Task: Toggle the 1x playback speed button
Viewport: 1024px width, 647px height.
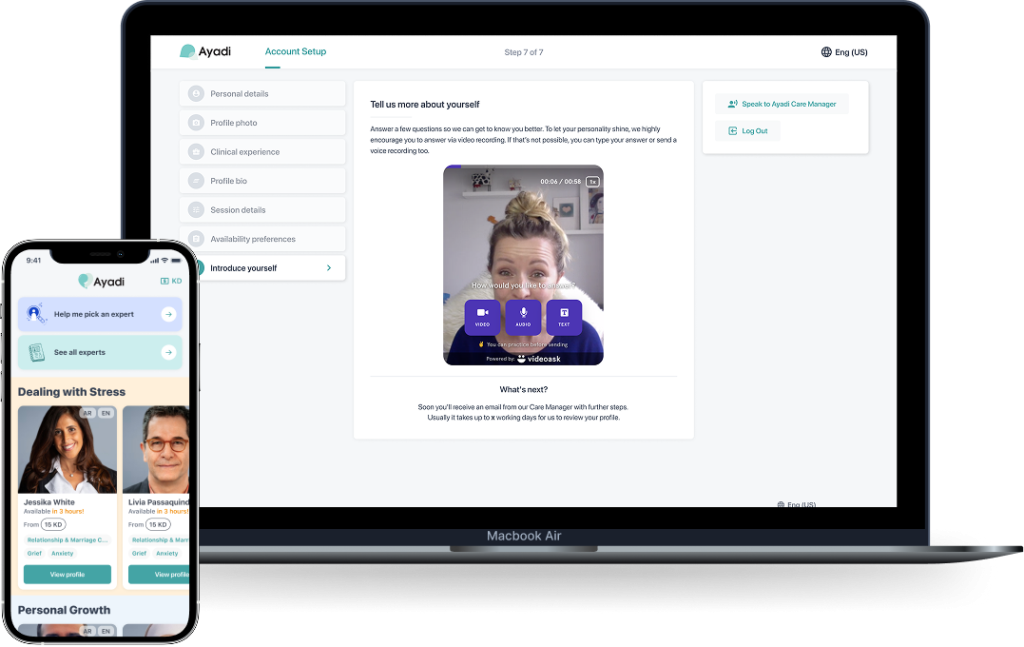Action: pos(593,181)
